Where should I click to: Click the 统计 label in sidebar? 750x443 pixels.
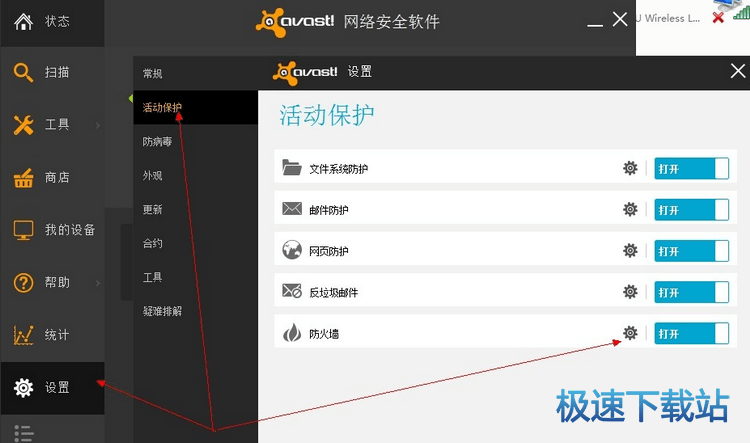pos(57,335)
